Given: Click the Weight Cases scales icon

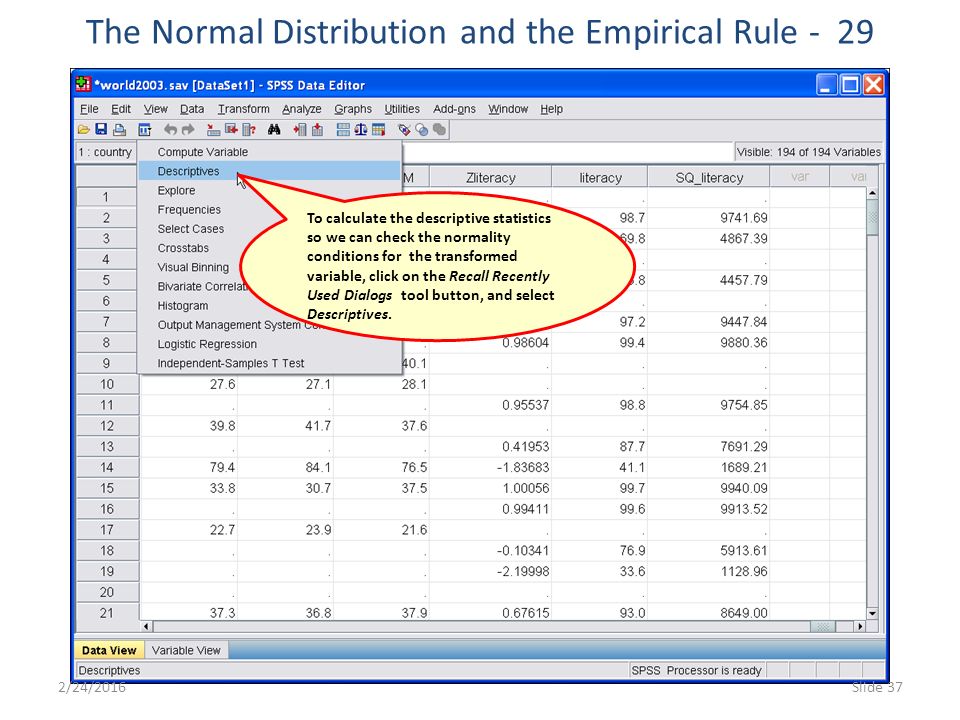Looking at the screenshot, I should tap(361, 130).
